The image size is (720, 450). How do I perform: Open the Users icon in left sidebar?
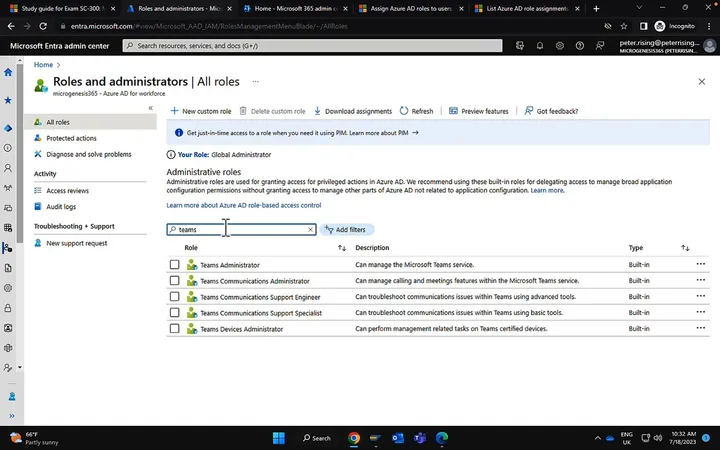[8, 168]
